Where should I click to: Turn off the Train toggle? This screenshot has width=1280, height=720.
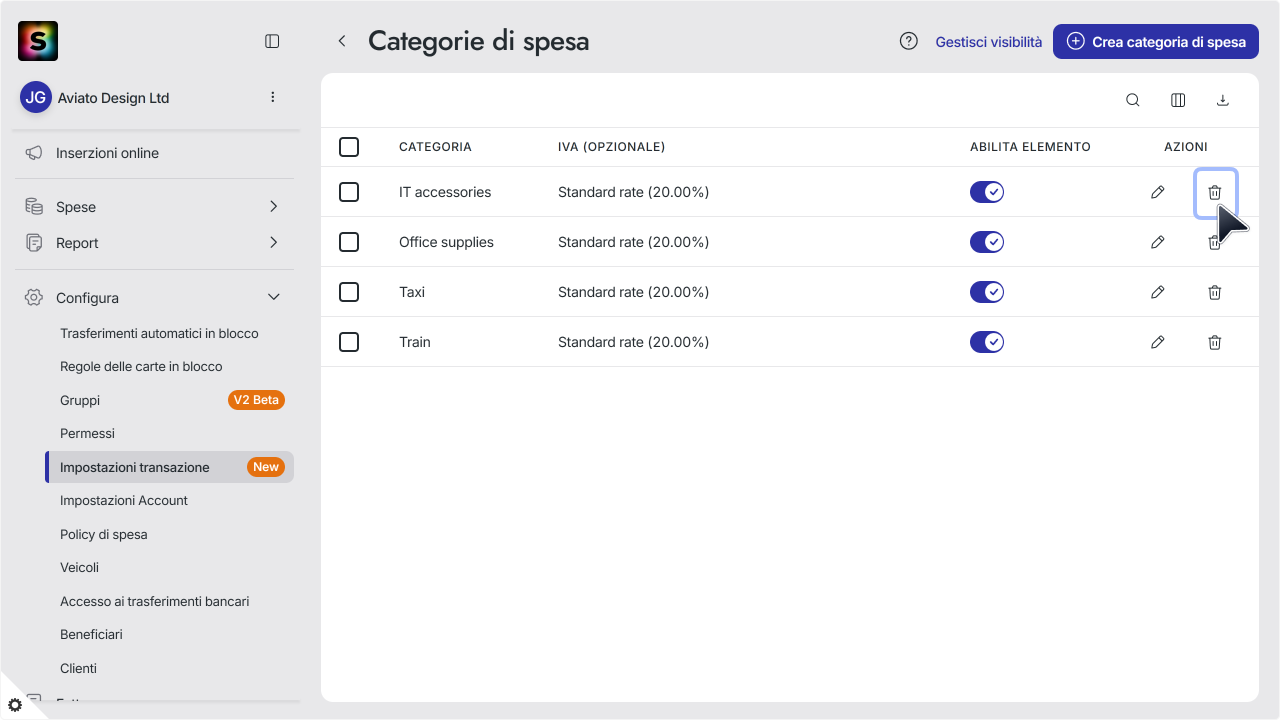tap(987, 342)
